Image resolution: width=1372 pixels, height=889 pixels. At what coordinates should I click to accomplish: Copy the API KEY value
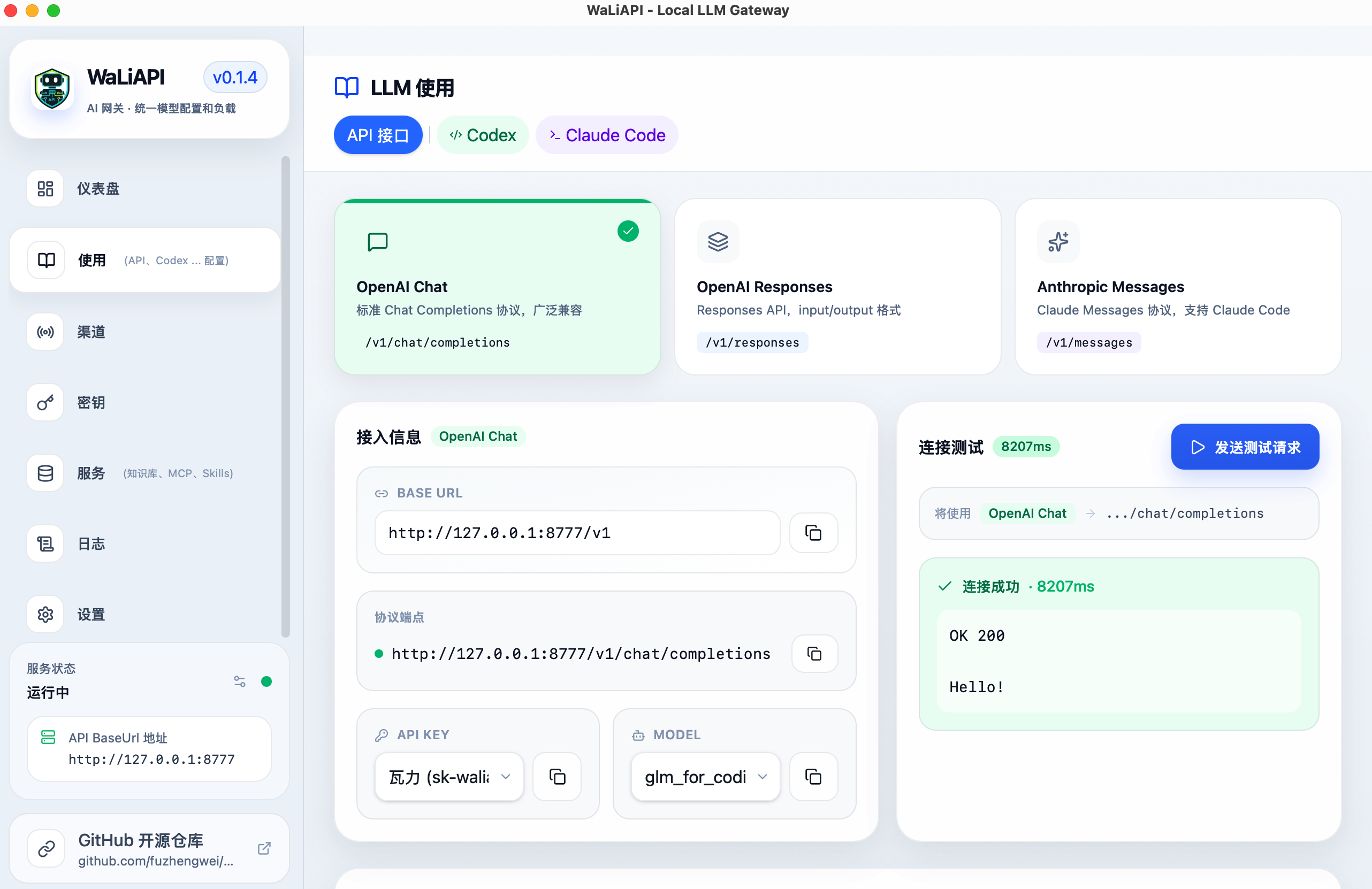pos(557,777)
